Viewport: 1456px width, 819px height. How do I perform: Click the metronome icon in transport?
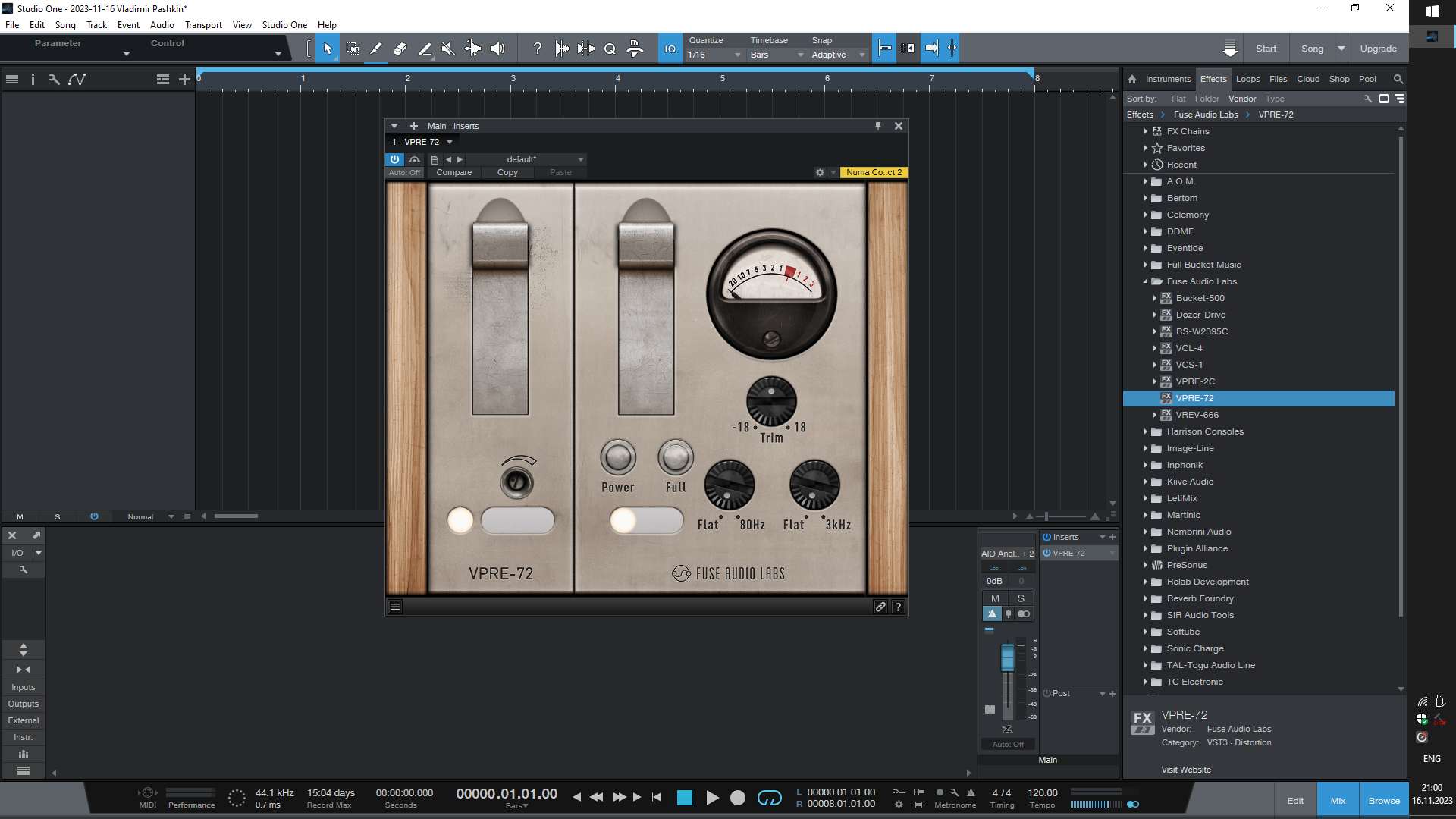point(971,792)
